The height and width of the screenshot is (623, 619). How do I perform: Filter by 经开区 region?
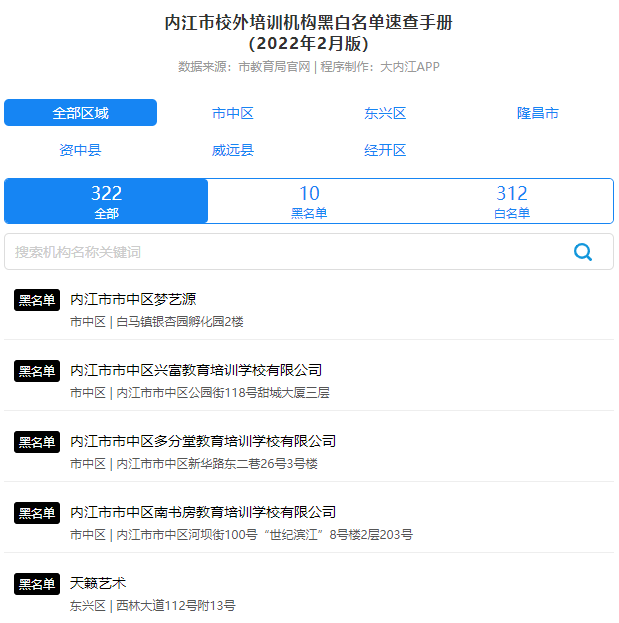tap(385, 150)
